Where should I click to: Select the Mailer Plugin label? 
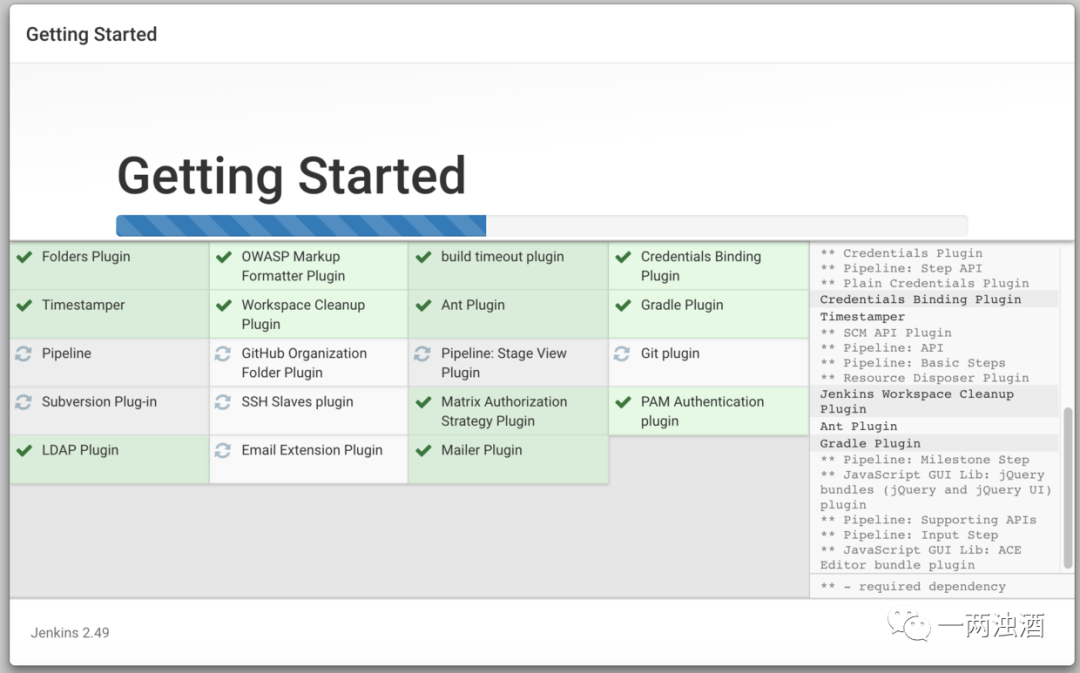(x=482, y=450)
